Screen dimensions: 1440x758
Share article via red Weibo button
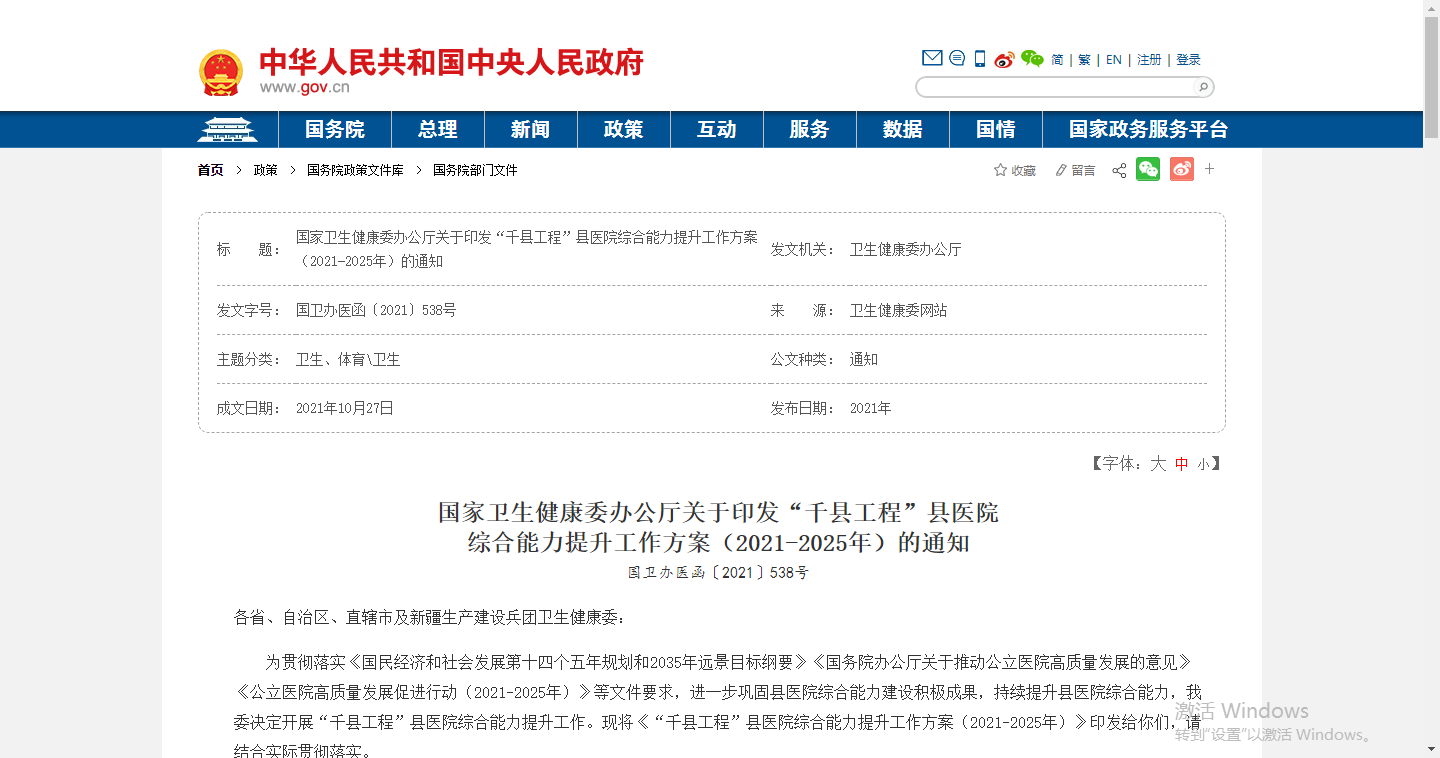1182,170
